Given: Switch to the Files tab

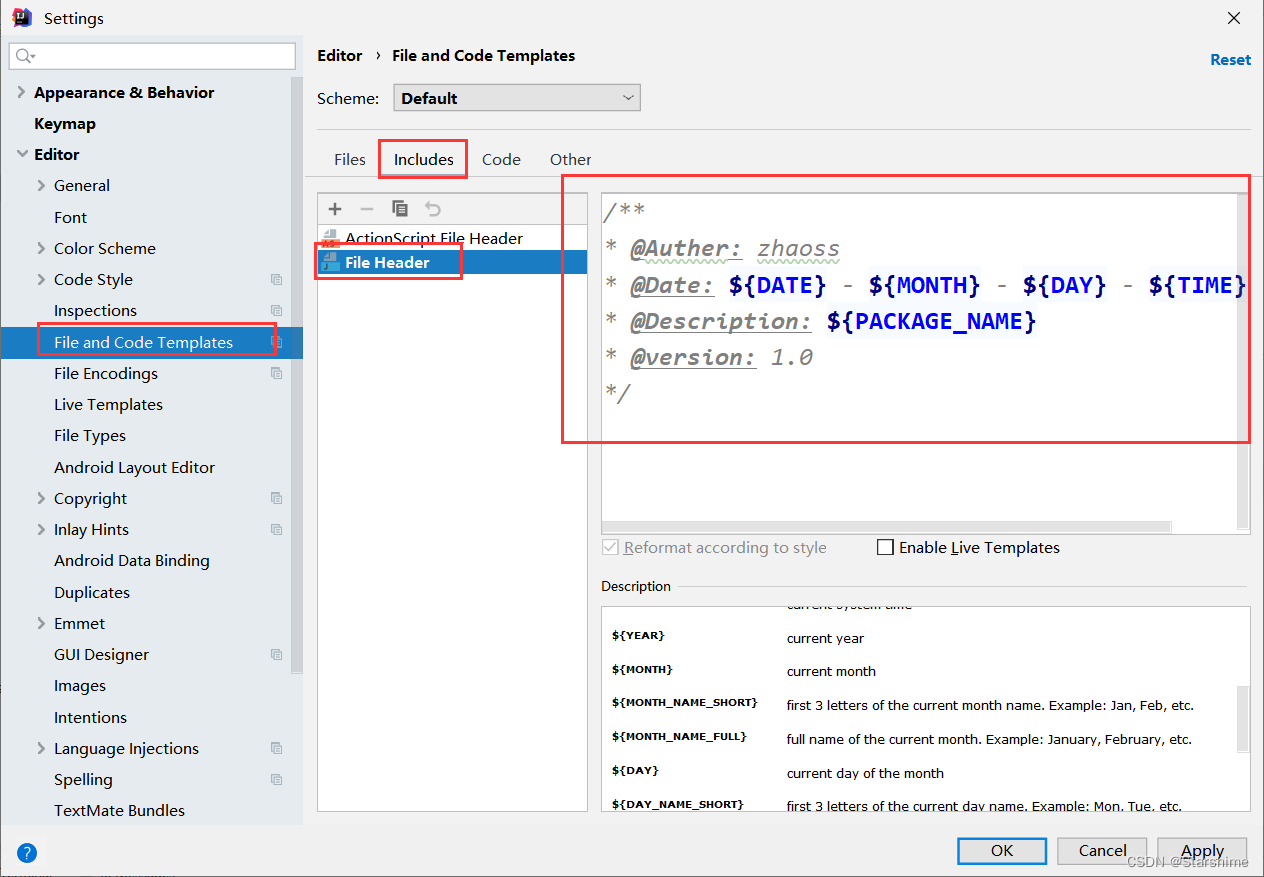Looking at the screenshot, I should coord(349,159).
